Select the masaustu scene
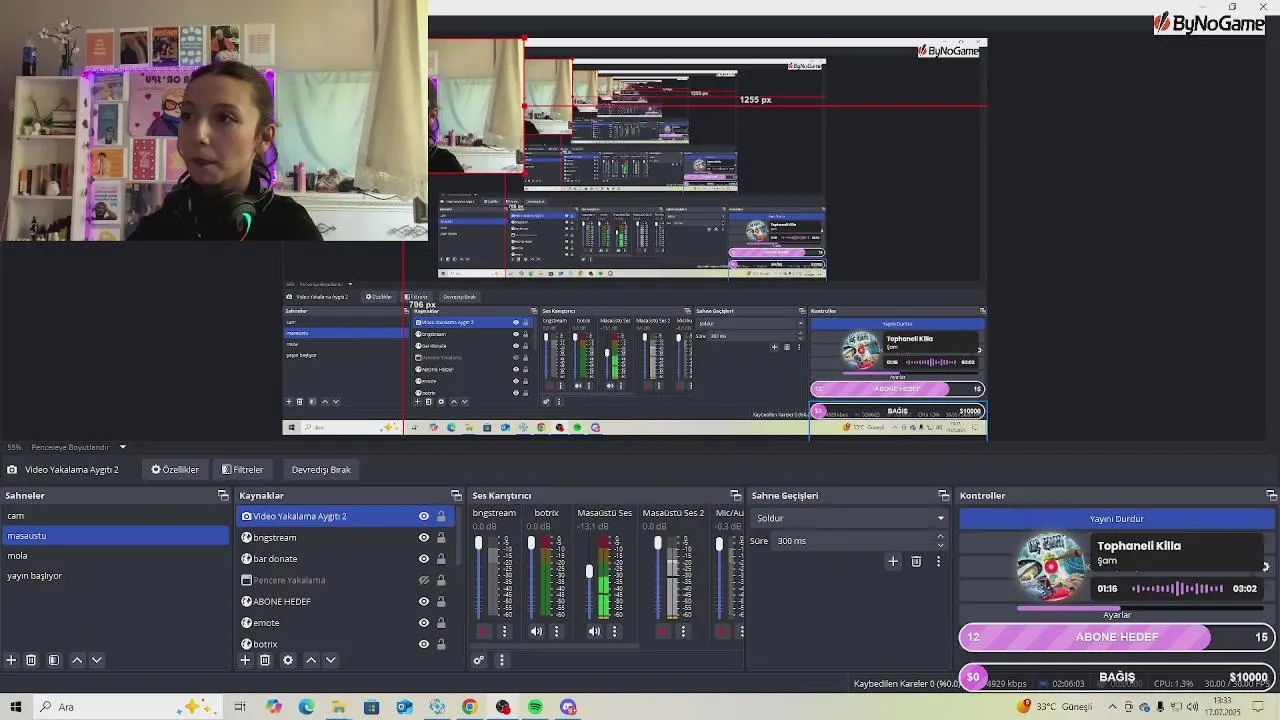The image size is (1280, 720). (x=115, y=536)
